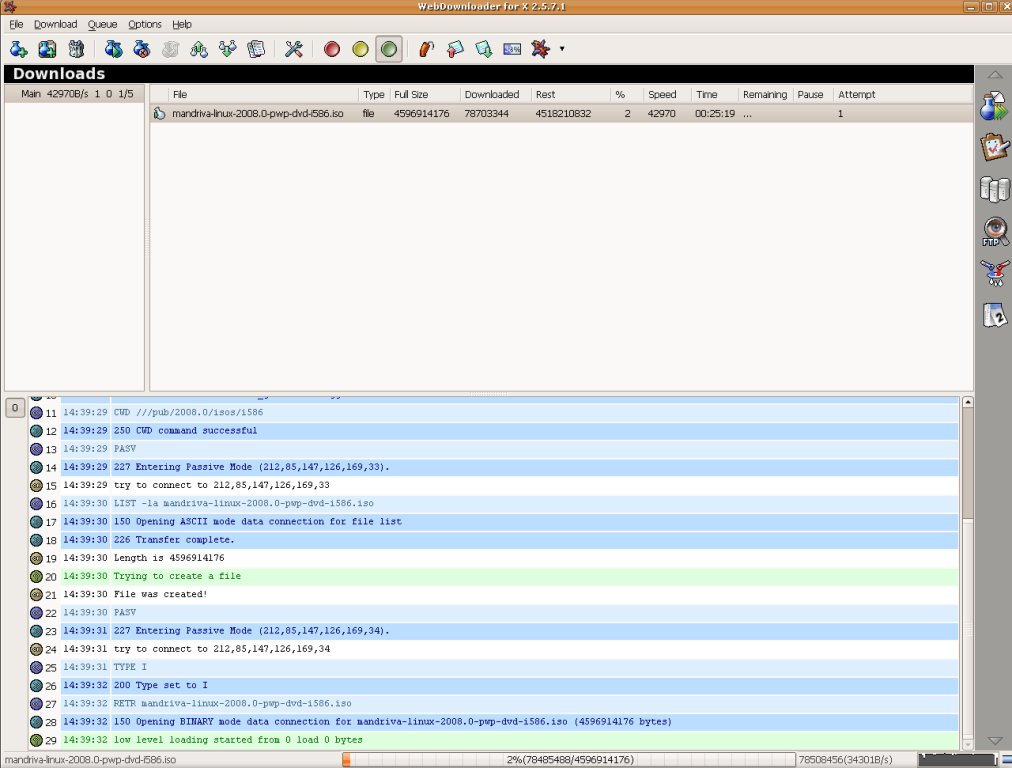Click the orange dynamite toolbar icon

tap(426, 49)
